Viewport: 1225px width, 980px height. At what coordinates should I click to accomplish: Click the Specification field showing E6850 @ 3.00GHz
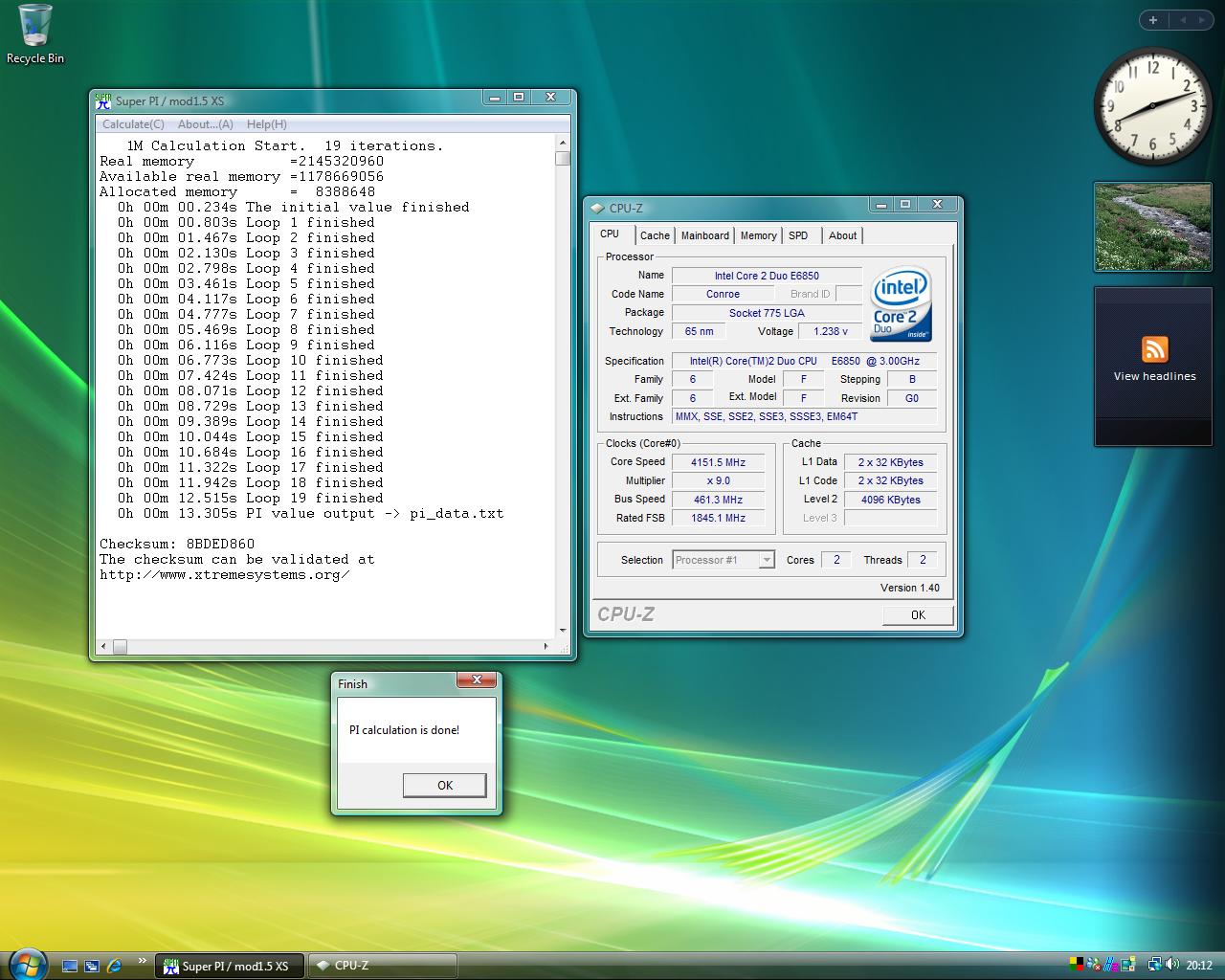805,361
